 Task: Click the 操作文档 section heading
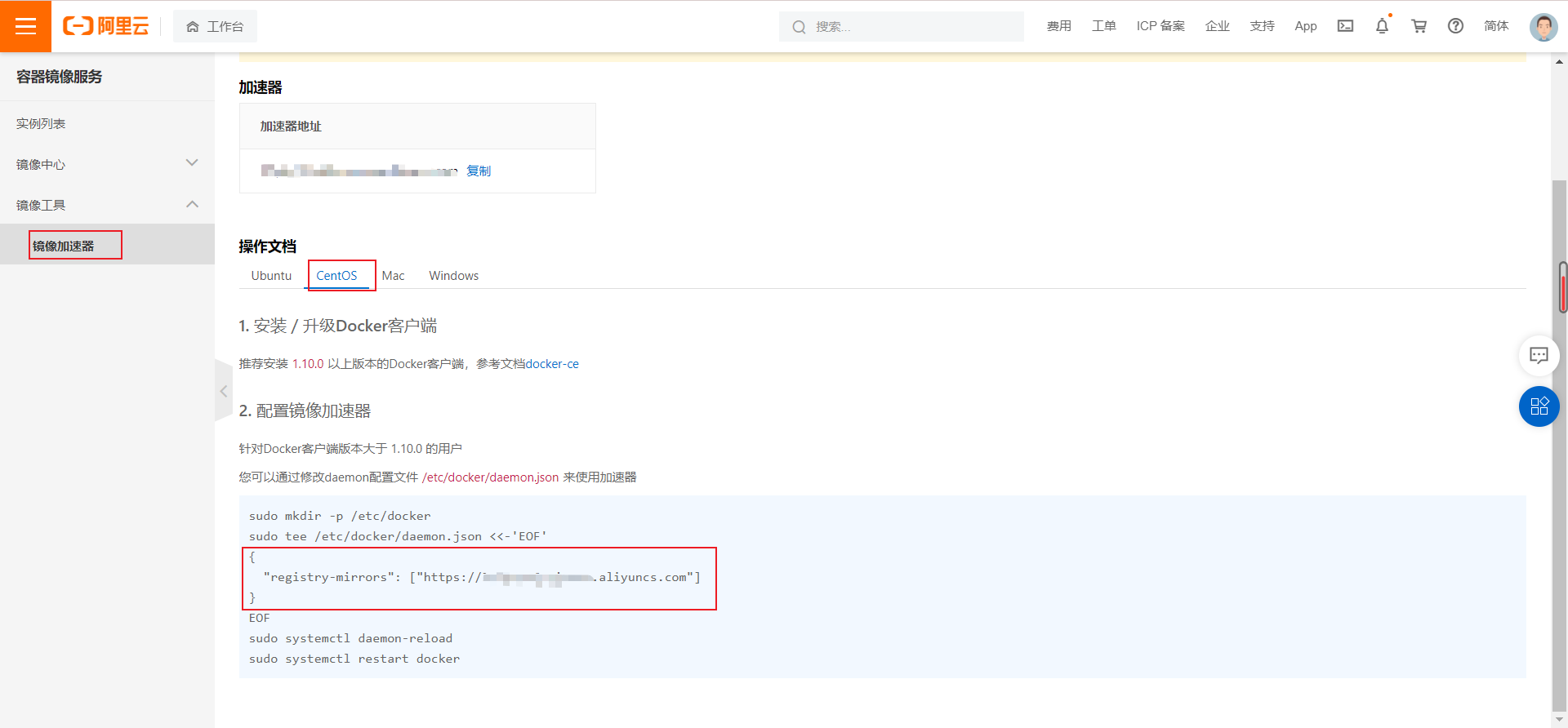[267, 246]
